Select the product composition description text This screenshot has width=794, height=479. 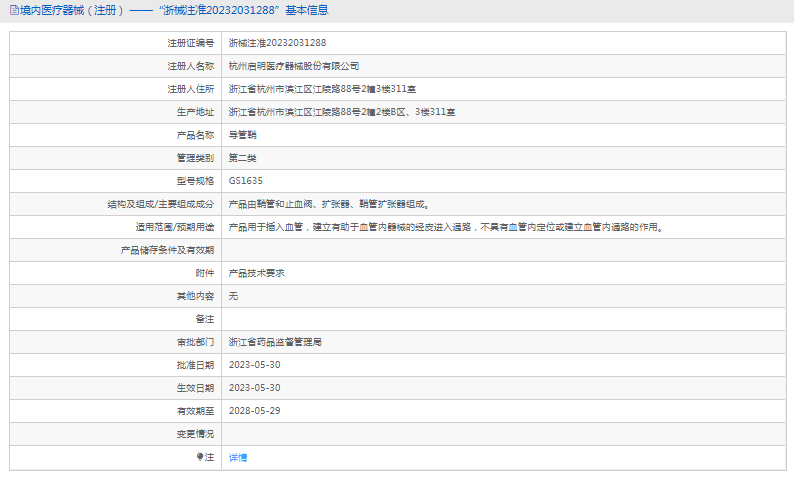(x=330, y=204)
